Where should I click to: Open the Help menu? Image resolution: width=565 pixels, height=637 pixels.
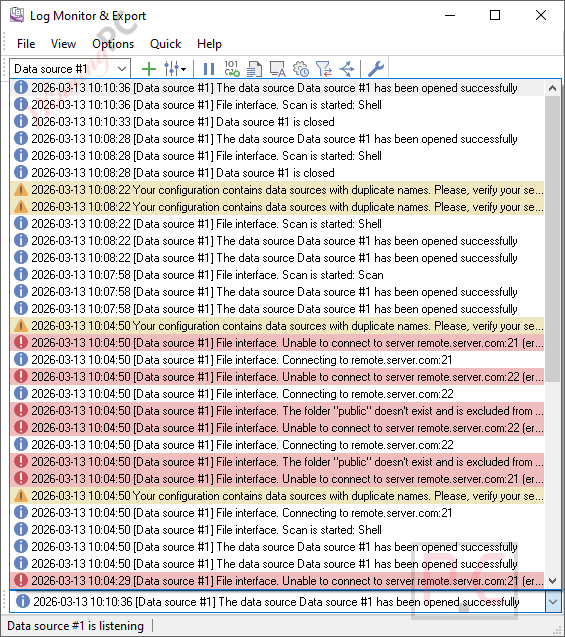209,44
